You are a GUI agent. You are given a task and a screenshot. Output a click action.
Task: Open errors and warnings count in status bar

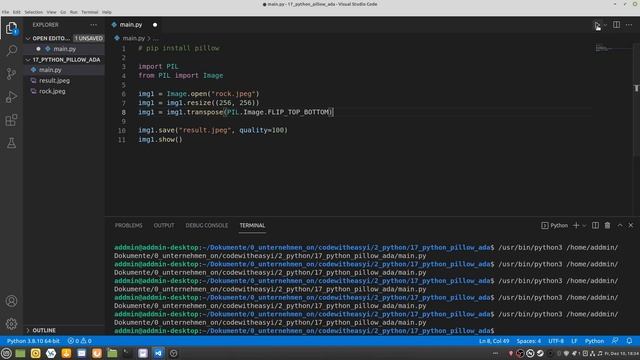pyautogui.click(x=80, y=341)
